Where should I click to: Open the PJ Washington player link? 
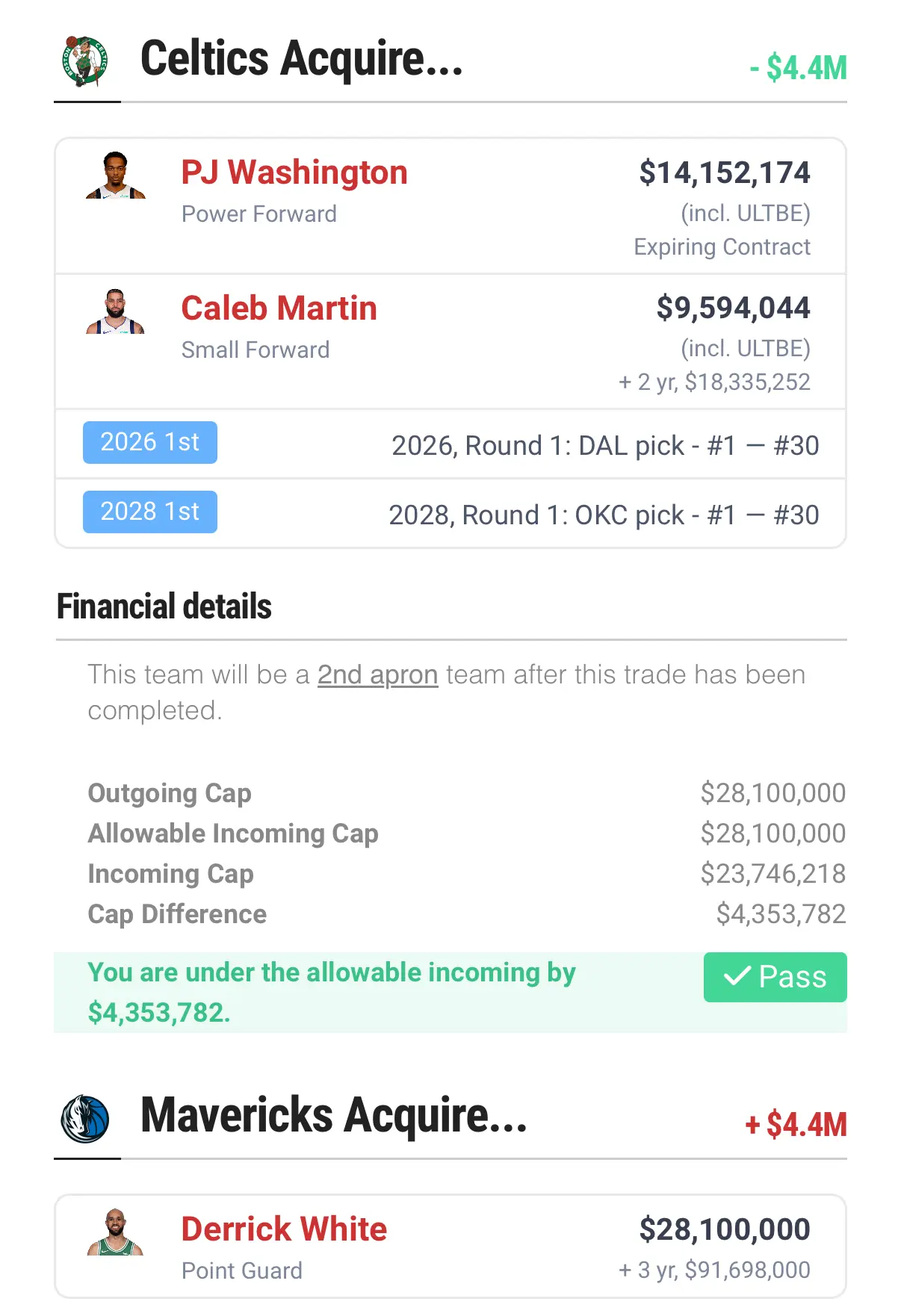click(294, 173)
